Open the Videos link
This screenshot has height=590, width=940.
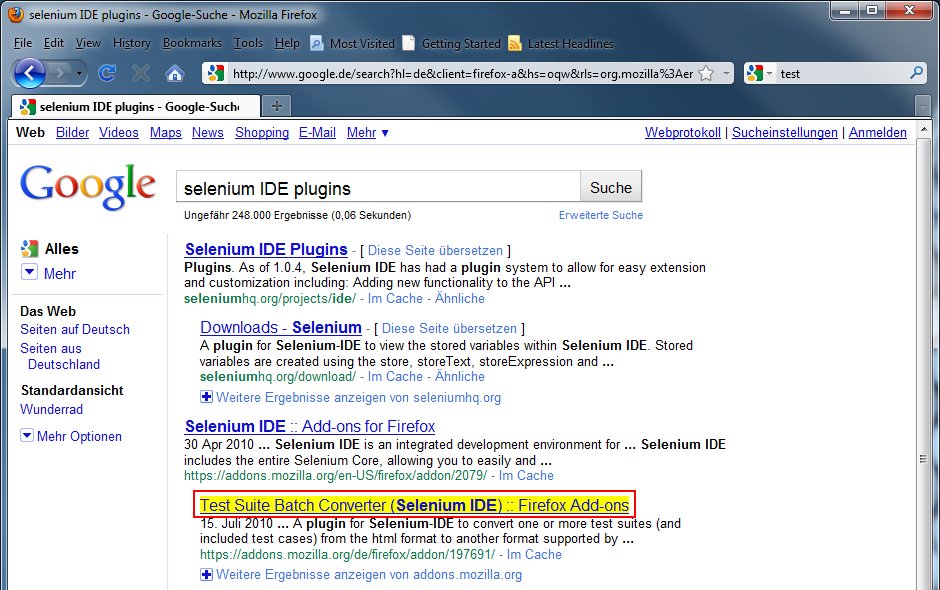119,133
